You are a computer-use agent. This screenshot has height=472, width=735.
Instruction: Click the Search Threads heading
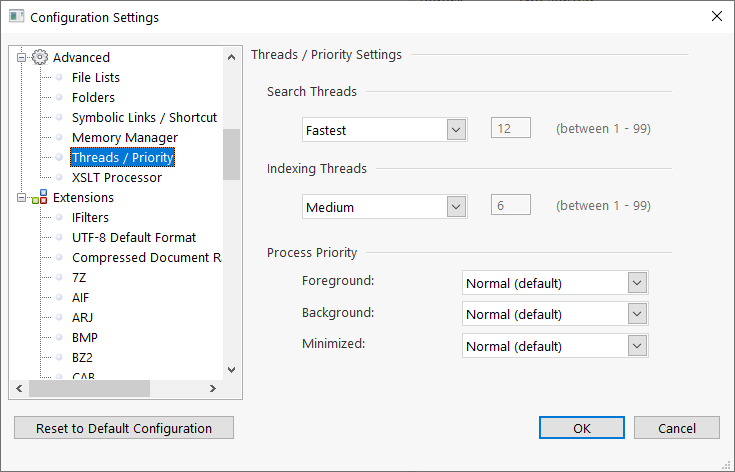[312, 91]
